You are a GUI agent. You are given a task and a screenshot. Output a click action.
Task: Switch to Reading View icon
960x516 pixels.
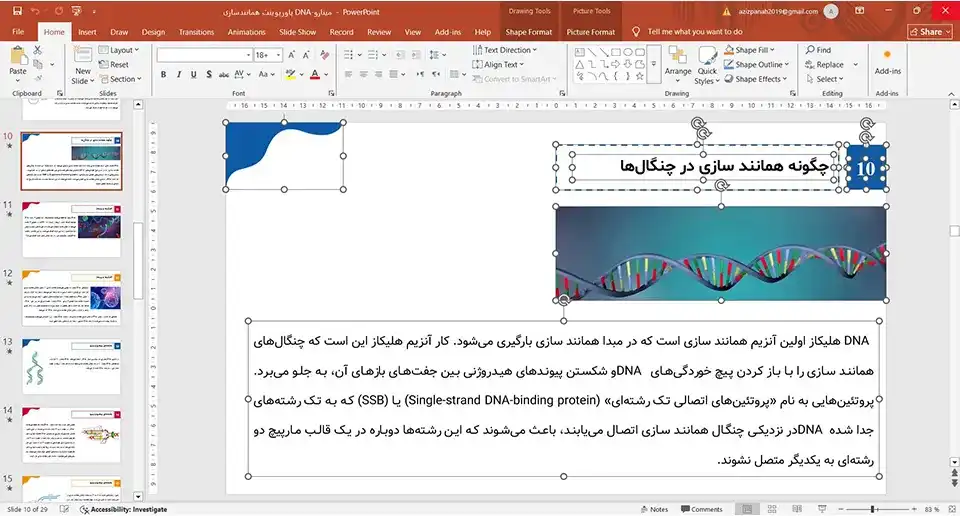coord(797,509)
